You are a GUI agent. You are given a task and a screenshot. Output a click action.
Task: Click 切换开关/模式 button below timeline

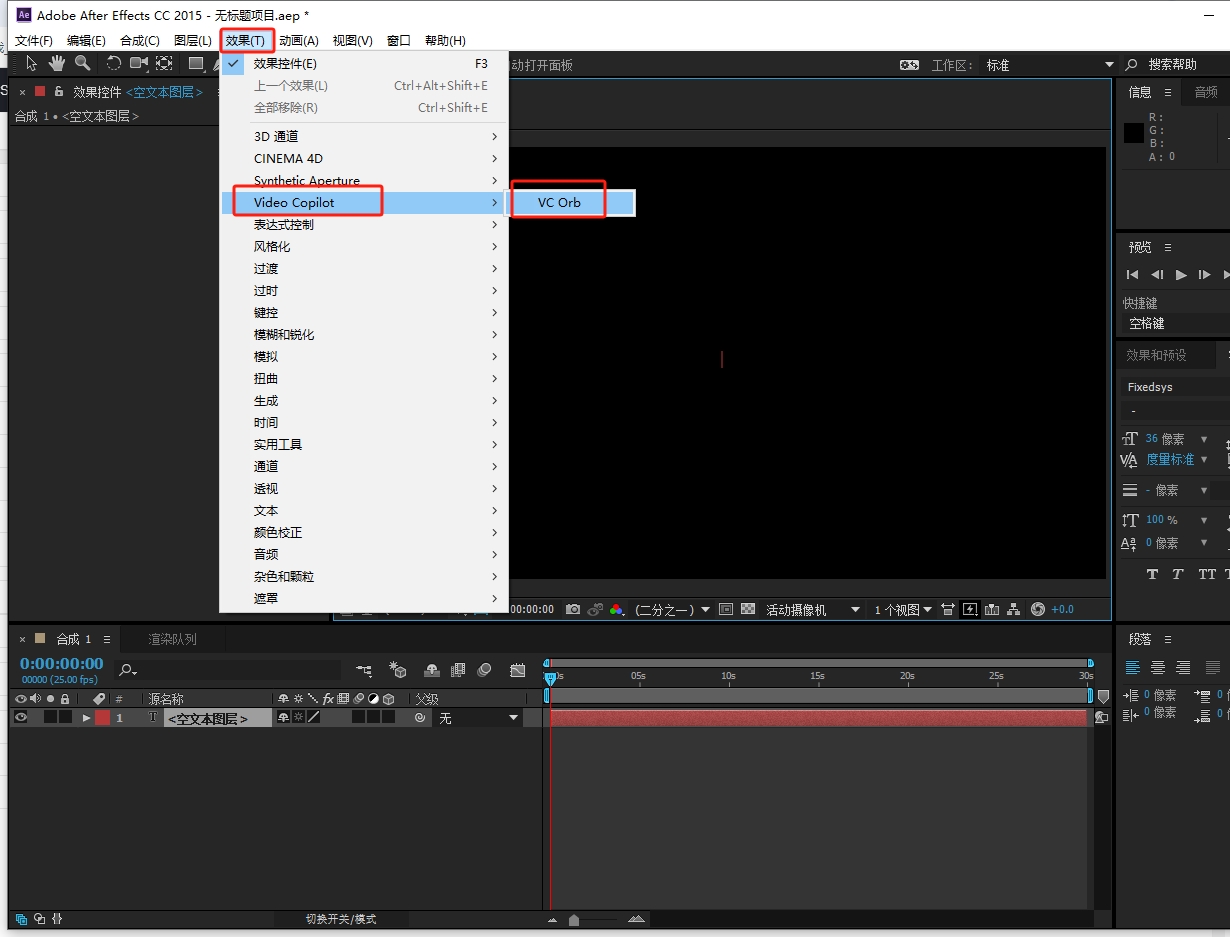coord(341,919)
